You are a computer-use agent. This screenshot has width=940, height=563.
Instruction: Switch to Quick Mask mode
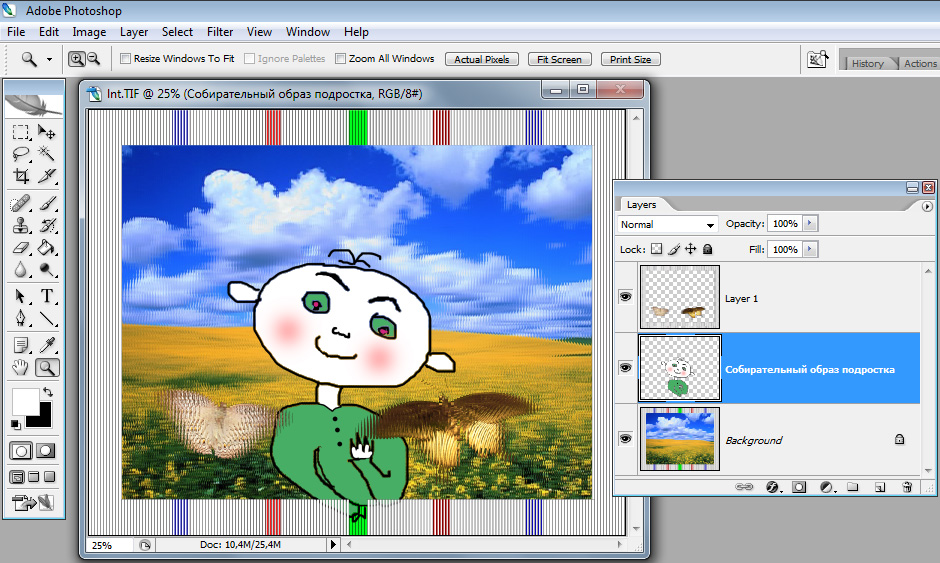(x=46, y=451)
